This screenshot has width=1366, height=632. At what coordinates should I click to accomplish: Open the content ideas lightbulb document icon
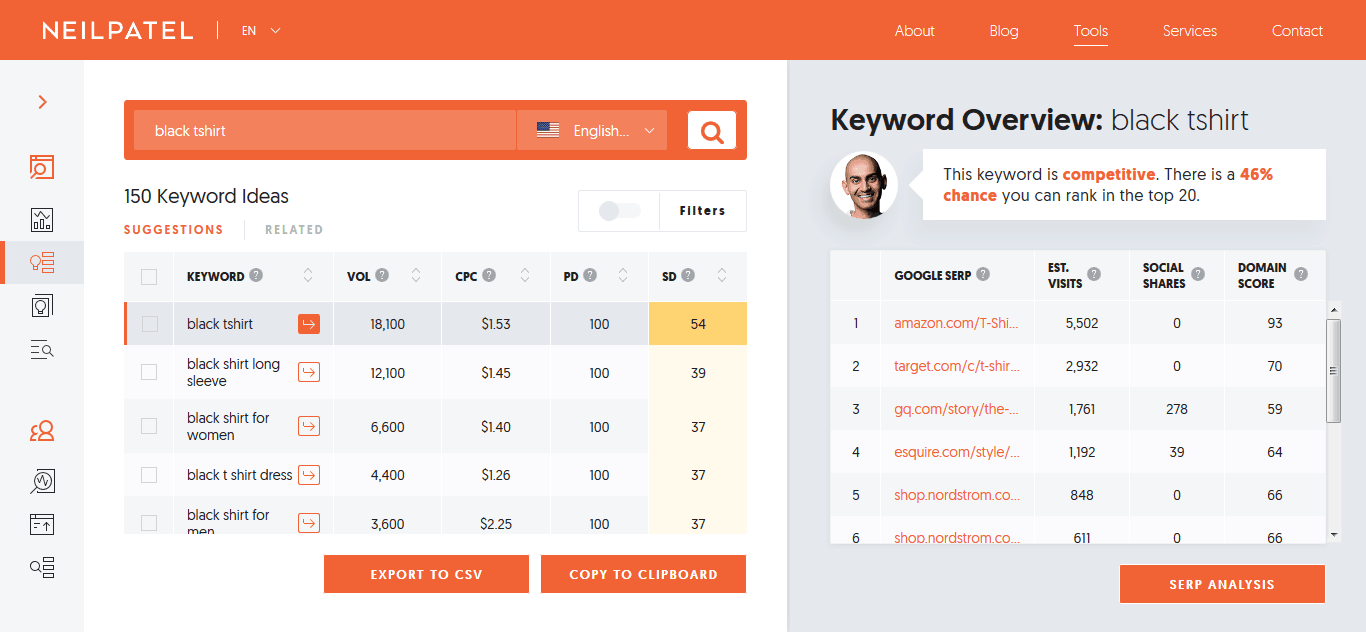pyautogui.click(x=42, y=306)
